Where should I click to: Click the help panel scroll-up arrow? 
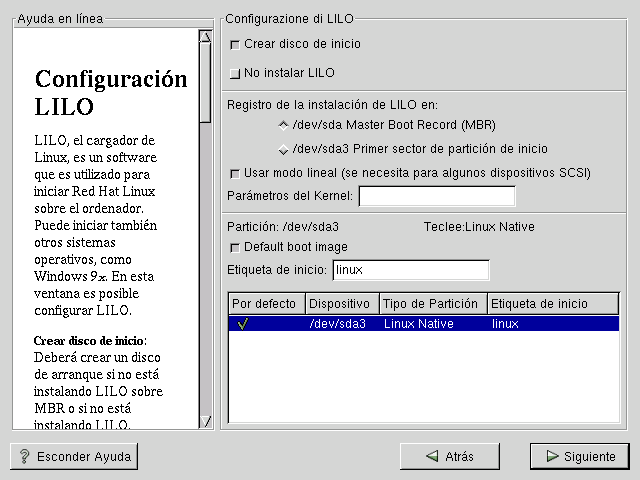pos(205,37)
